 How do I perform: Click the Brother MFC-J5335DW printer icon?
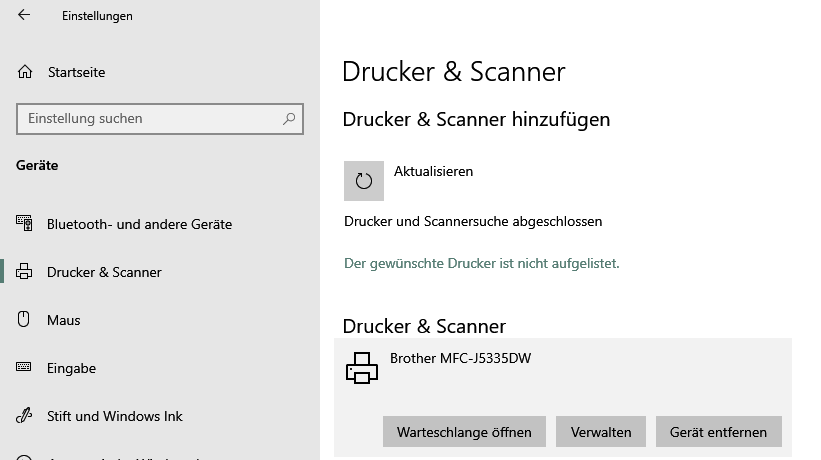click(362, 368)
